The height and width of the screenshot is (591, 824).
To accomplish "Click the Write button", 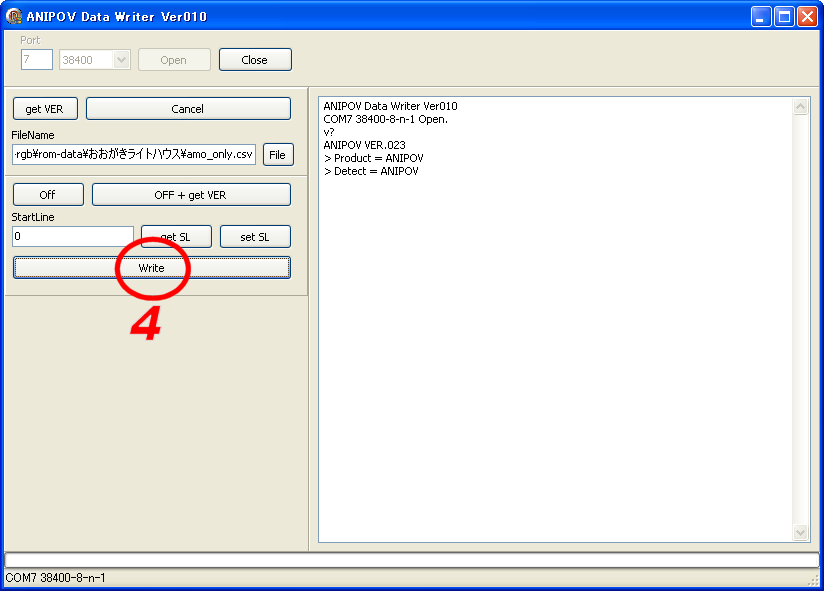I will pyautogui.click(x=151, y=268).
